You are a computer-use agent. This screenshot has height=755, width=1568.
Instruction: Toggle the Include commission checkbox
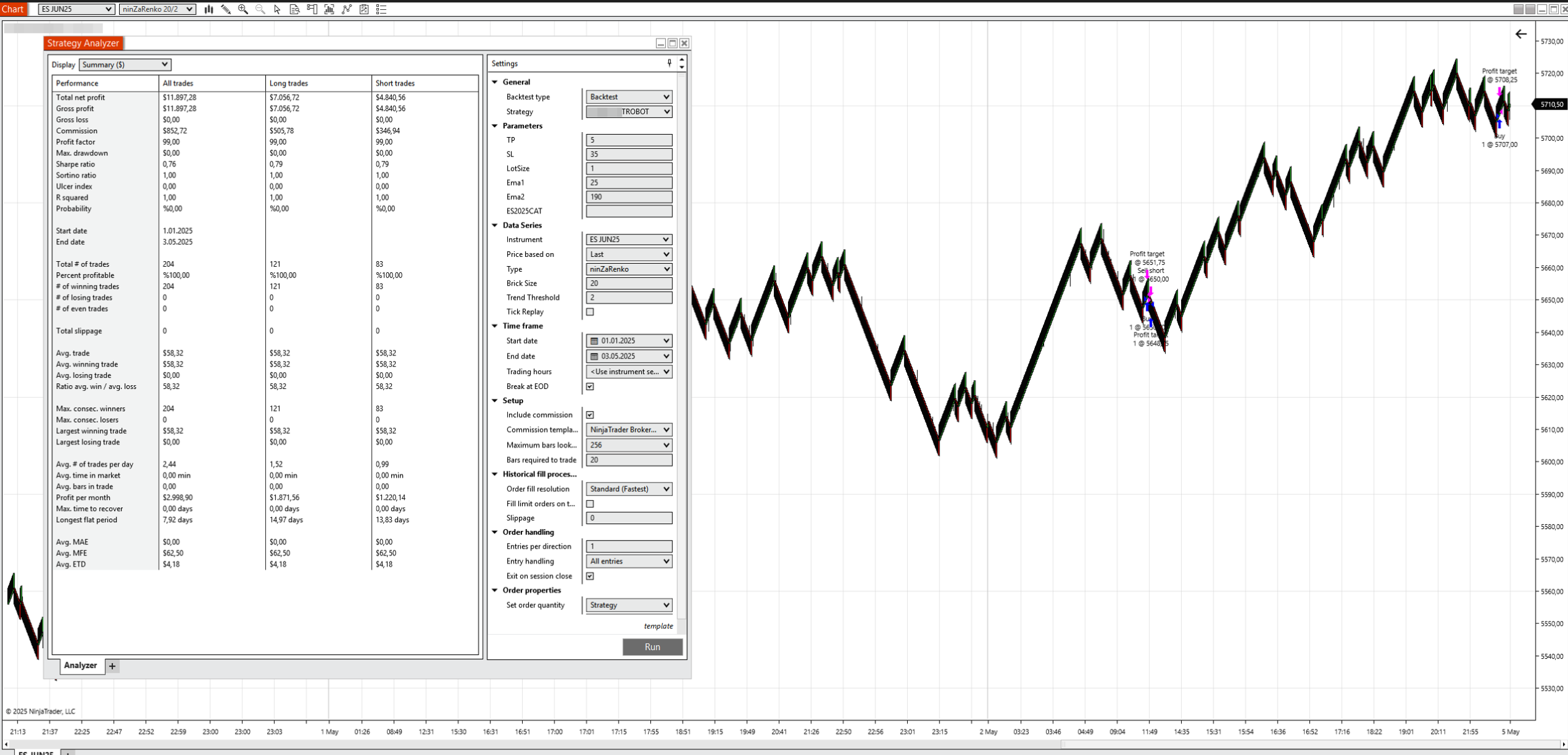[x=590, y=415]
